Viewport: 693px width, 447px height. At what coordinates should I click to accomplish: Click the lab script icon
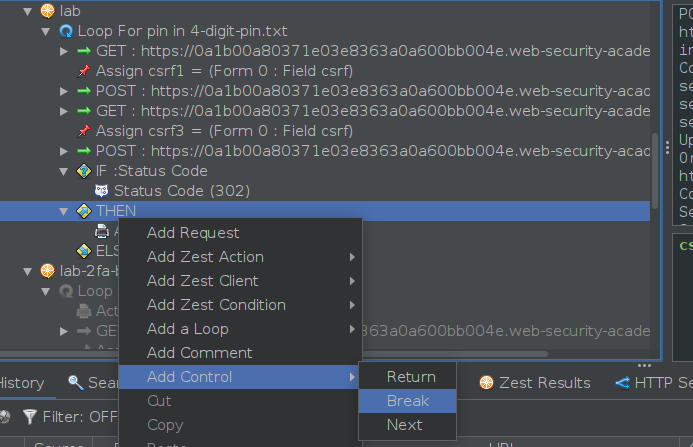click(47, 11)
